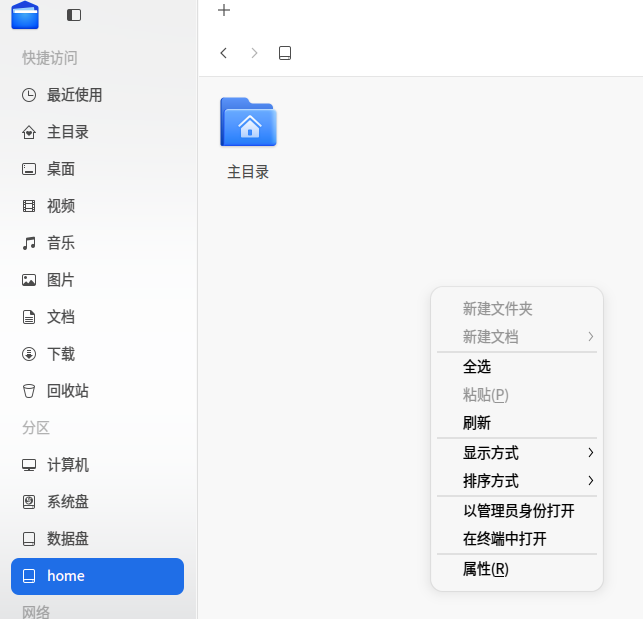Screen dimensions: 643x619
Task: Click the system disk icon beside 系统盘
Action: pos(29,502)
